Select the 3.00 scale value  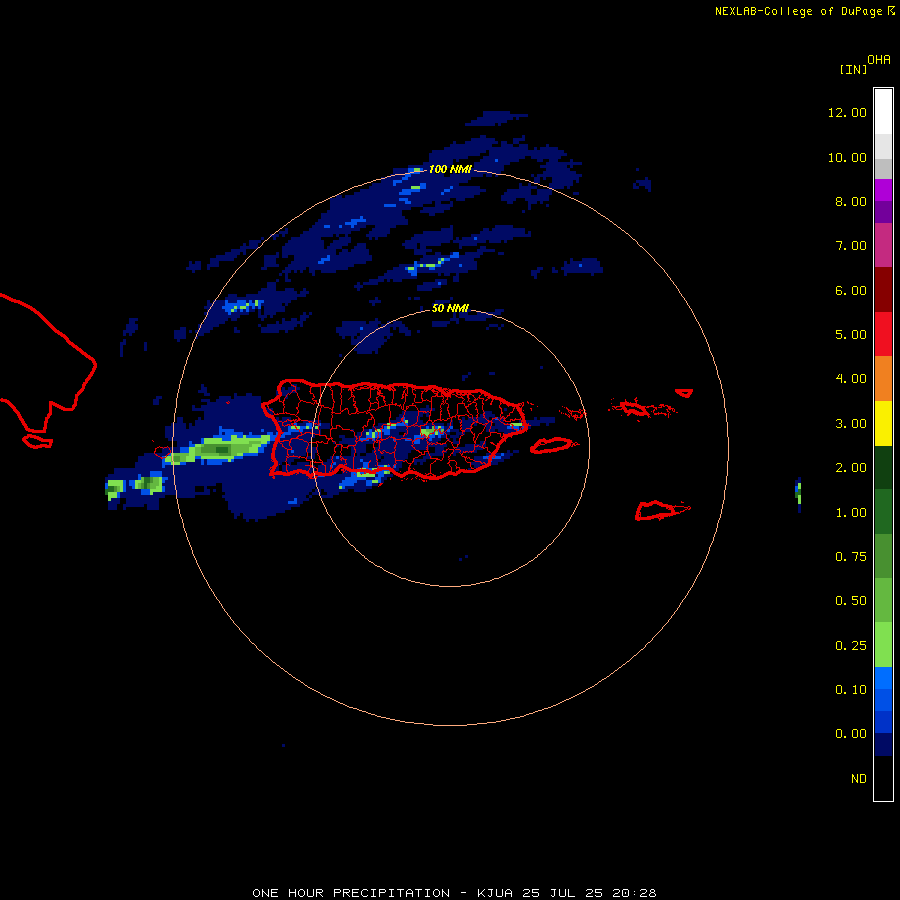coord(851,424)
